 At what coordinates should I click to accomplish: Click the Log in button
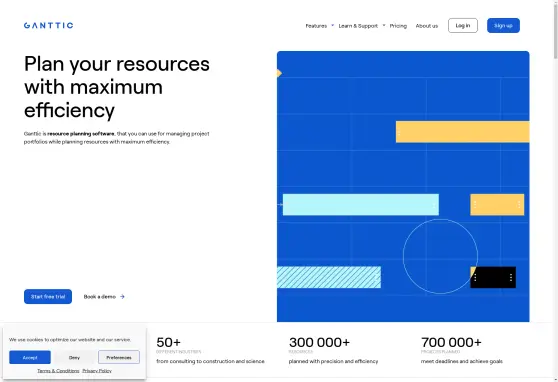coord(463,26)
